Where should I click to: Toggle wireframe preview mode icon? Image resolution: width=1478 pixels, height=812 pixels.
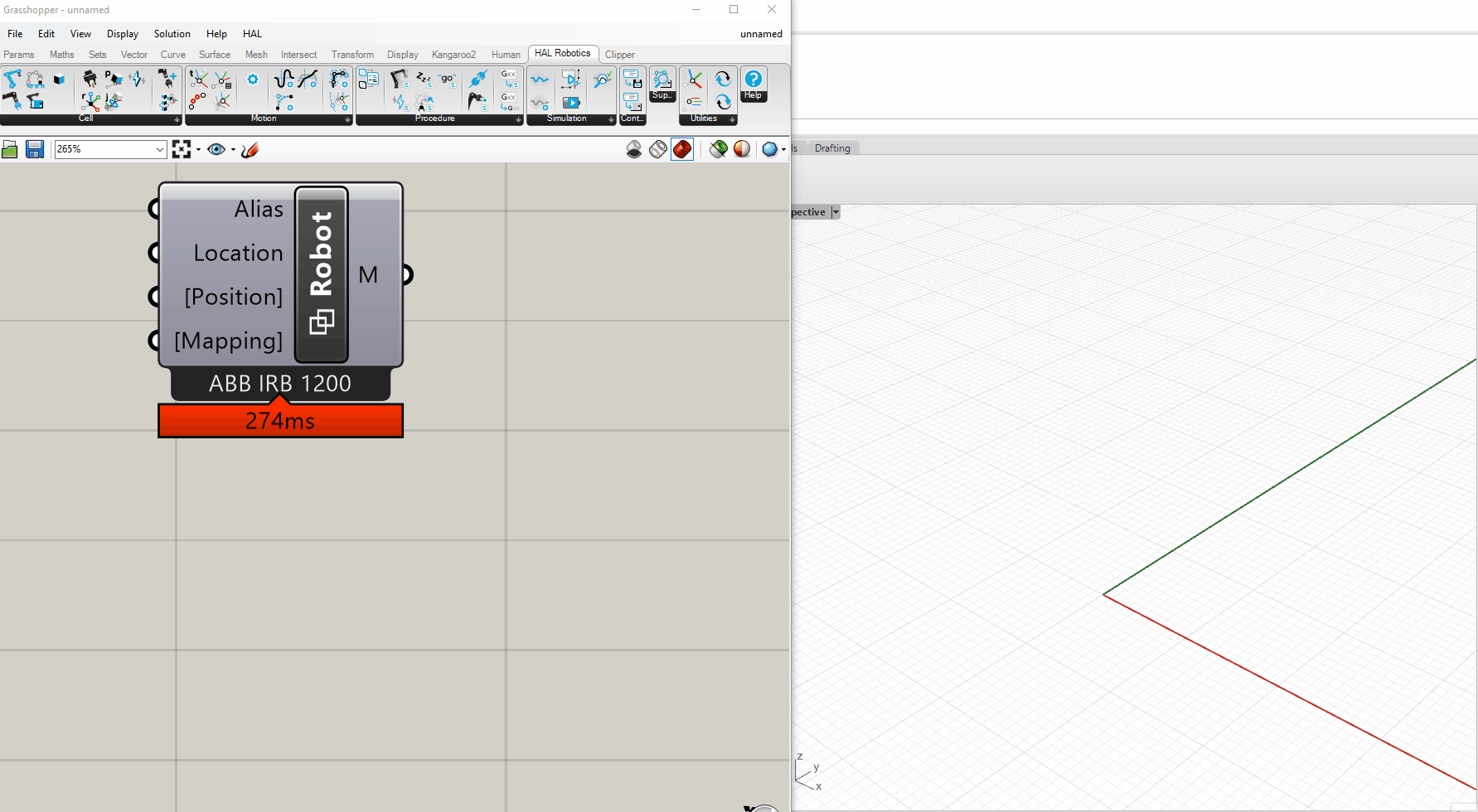coord(658,149)
